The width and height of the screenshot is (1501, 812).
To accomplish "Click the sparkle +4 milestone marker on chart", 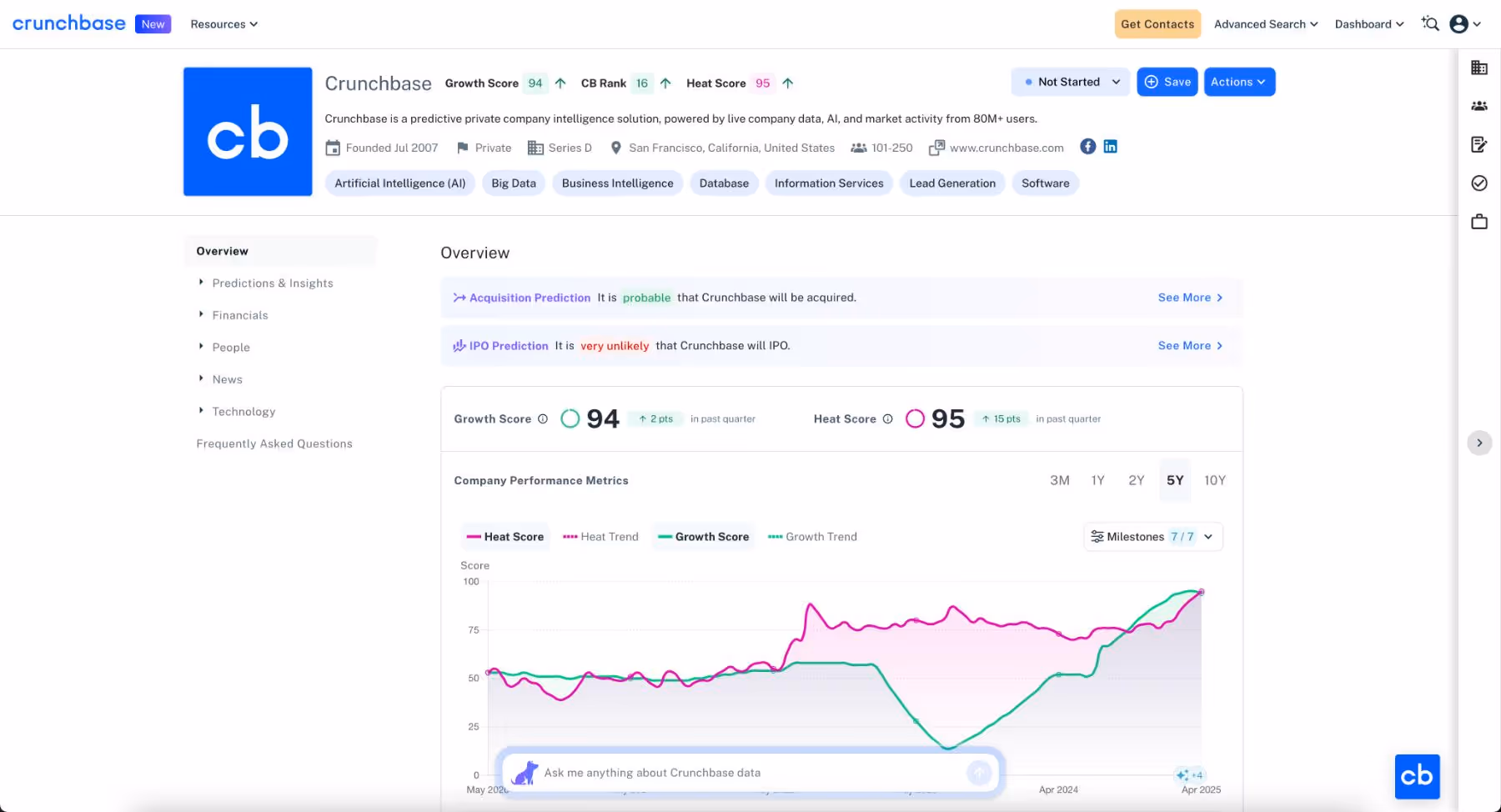I will pos(1190,775).
